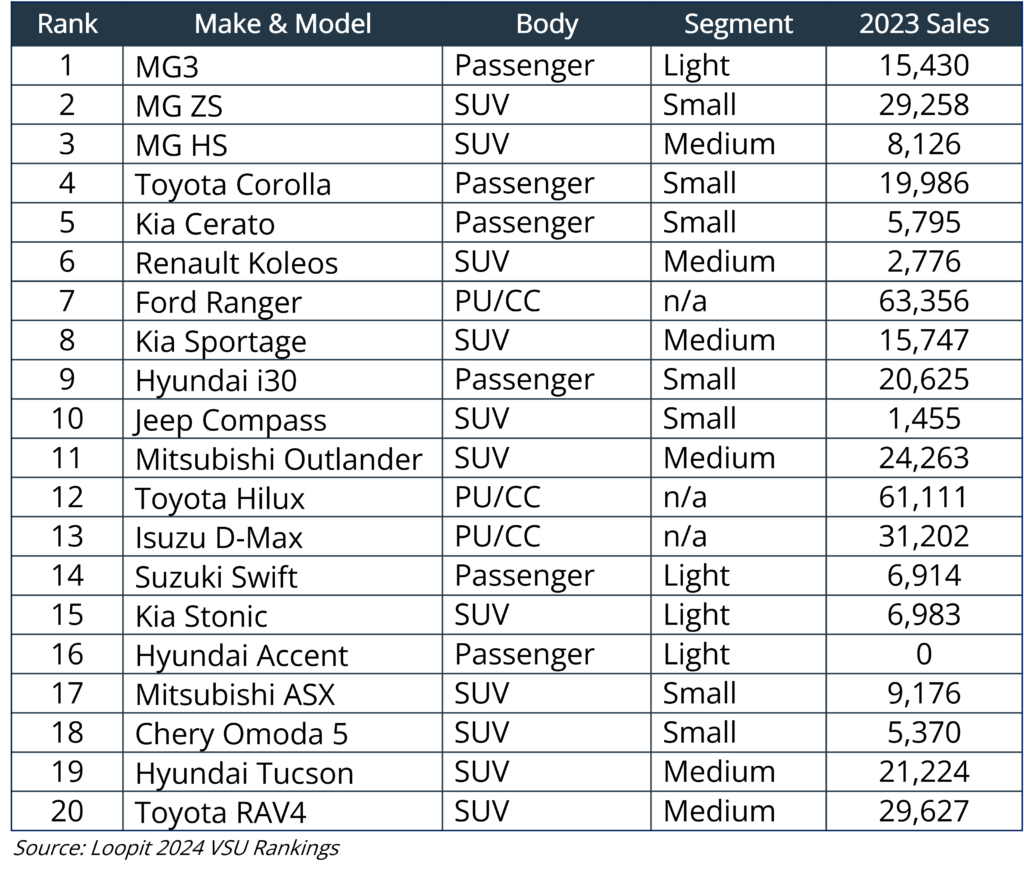Click the third row's Rank cell
The width and height of the screenshot is (1024, 873).
pyautogui.click(x=67, y=144)
